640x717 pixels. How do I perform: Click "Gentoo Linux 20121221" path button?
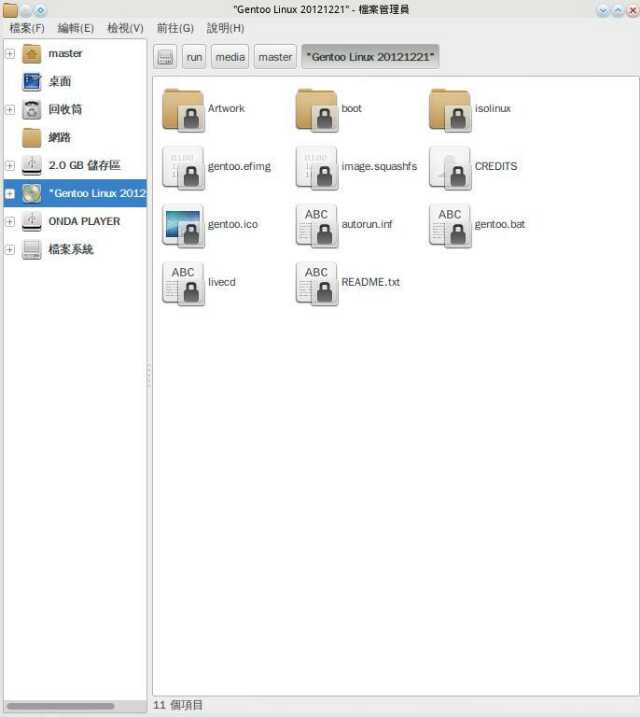tap(370, 57)
